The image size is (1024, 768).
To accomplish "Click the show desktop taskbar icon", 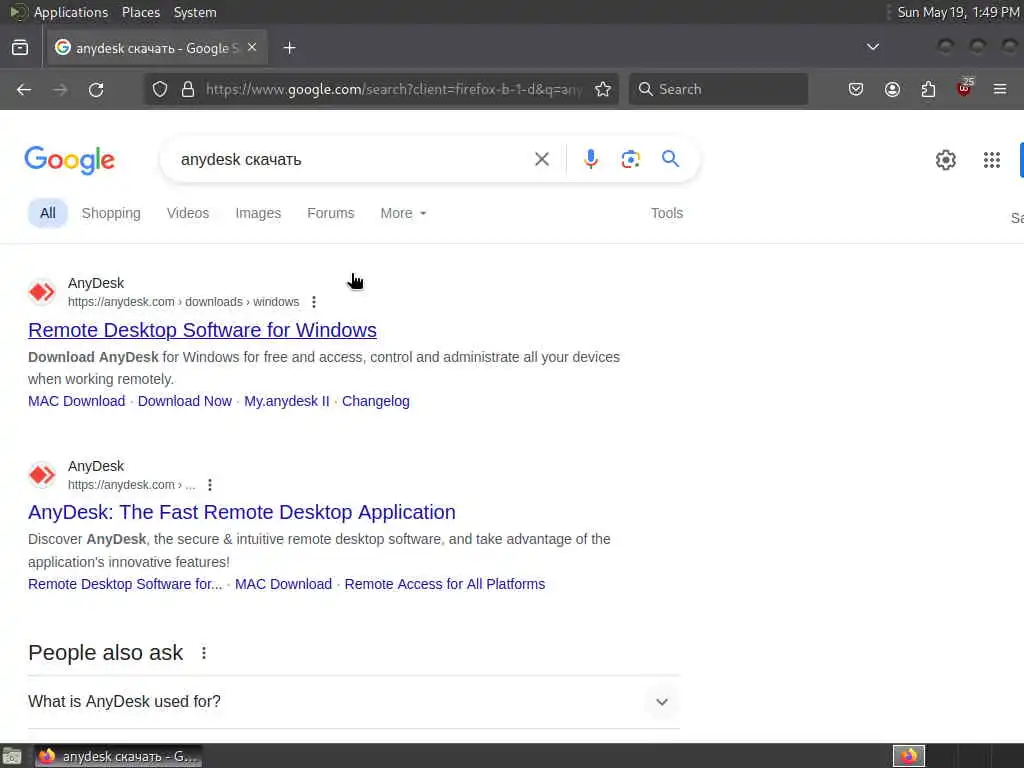I will [x=12, y=756].
